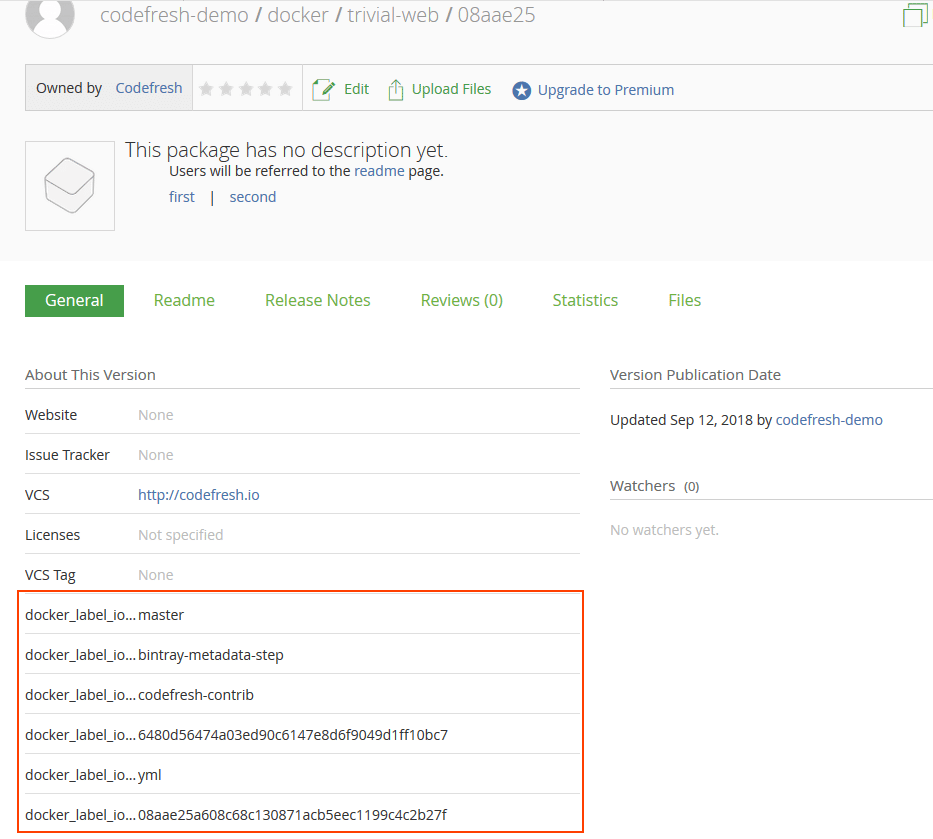
Task: Click the package box placeholder image
Action: [x=70, y=186]
